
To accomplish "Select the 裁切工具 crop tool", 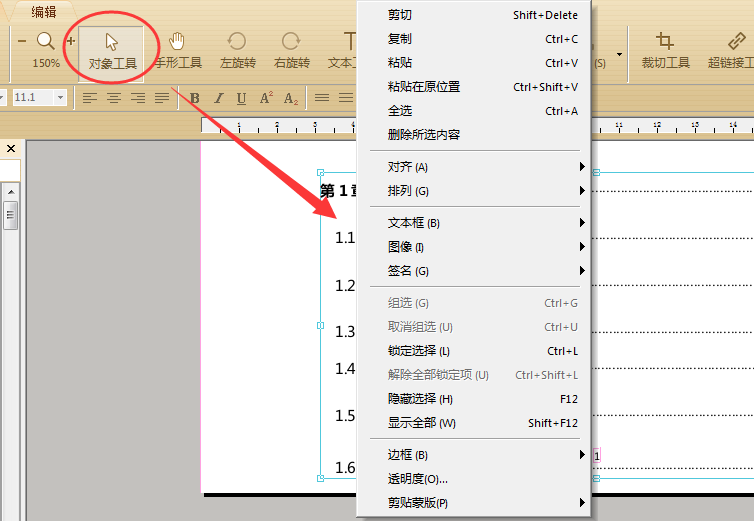I will point(665,50).
